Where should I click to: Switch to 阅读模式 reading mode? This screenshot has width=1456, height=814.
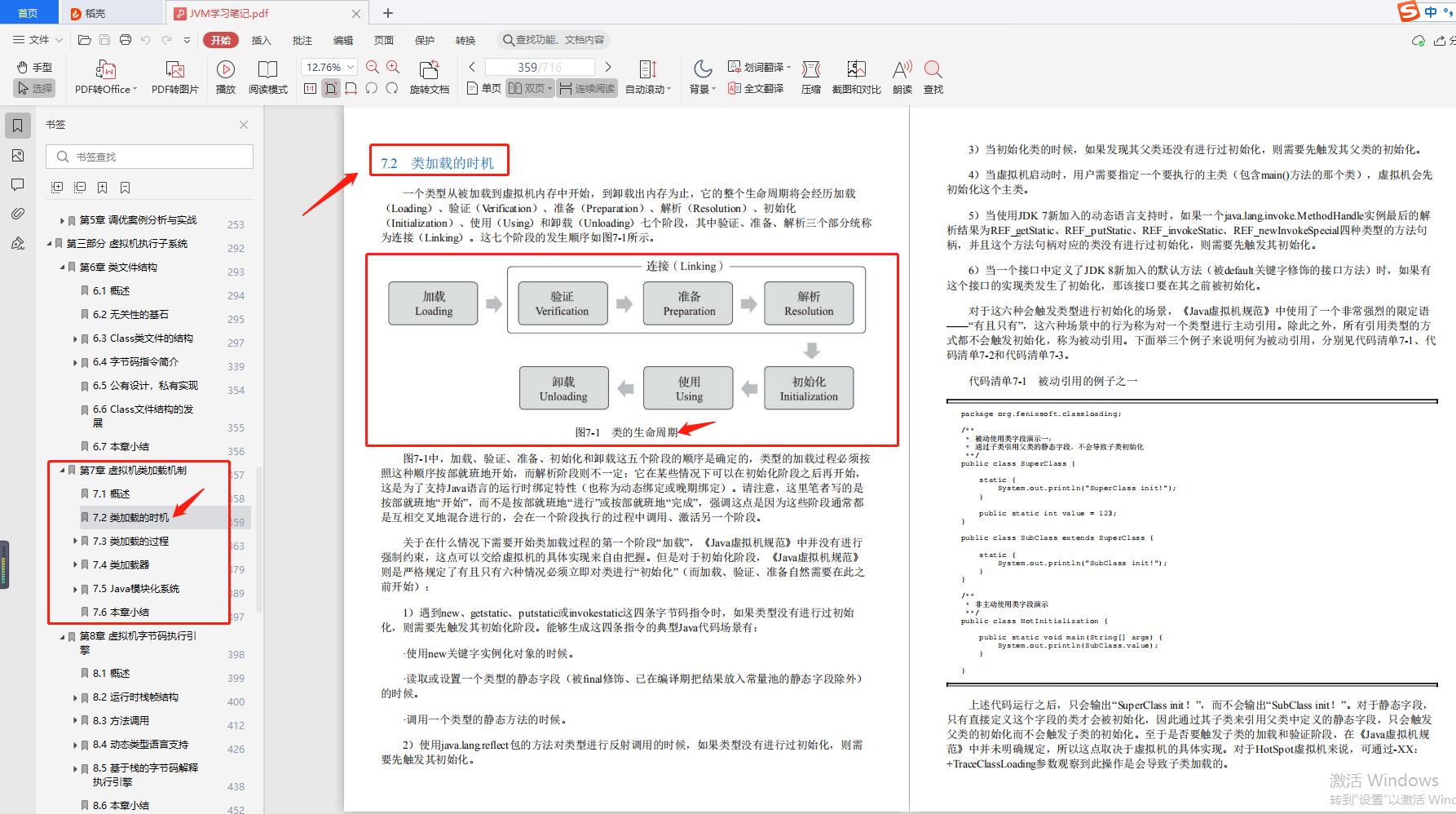click(268, 77)
